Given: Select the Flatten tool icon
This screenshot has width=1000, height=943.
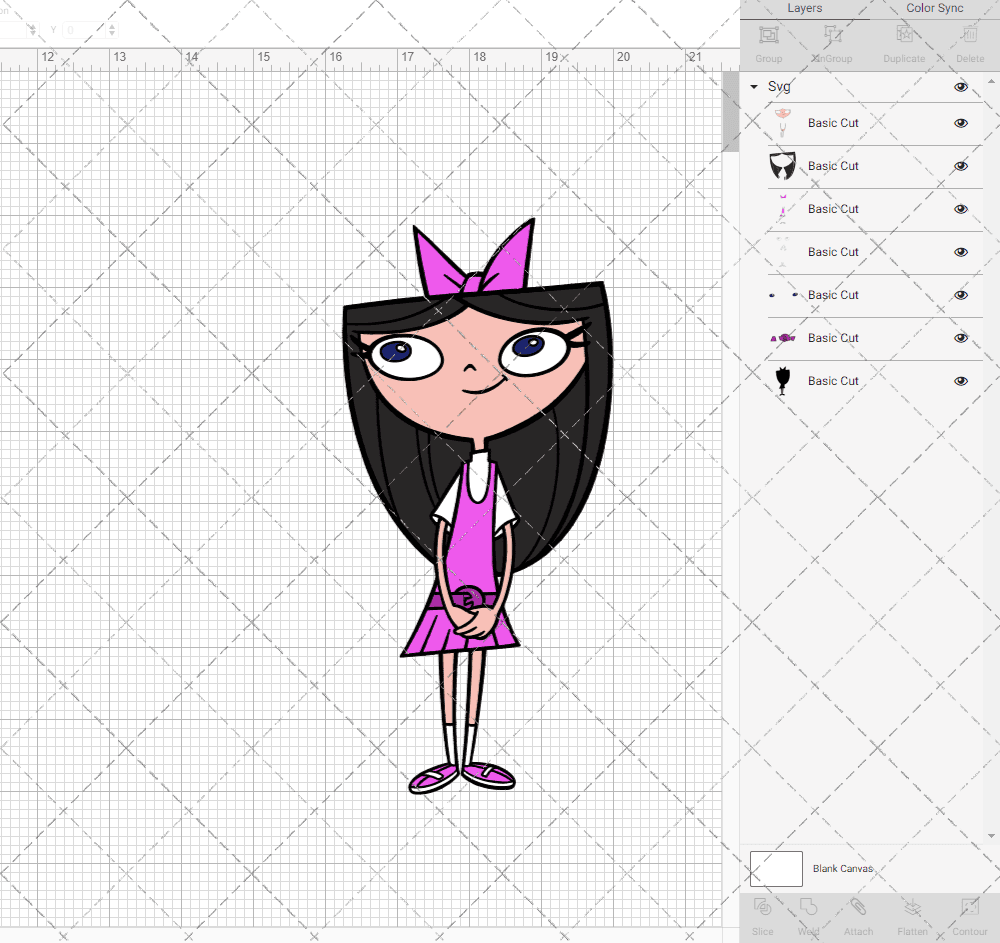Looking at the screenshot, I should click(x=912, y=907).
